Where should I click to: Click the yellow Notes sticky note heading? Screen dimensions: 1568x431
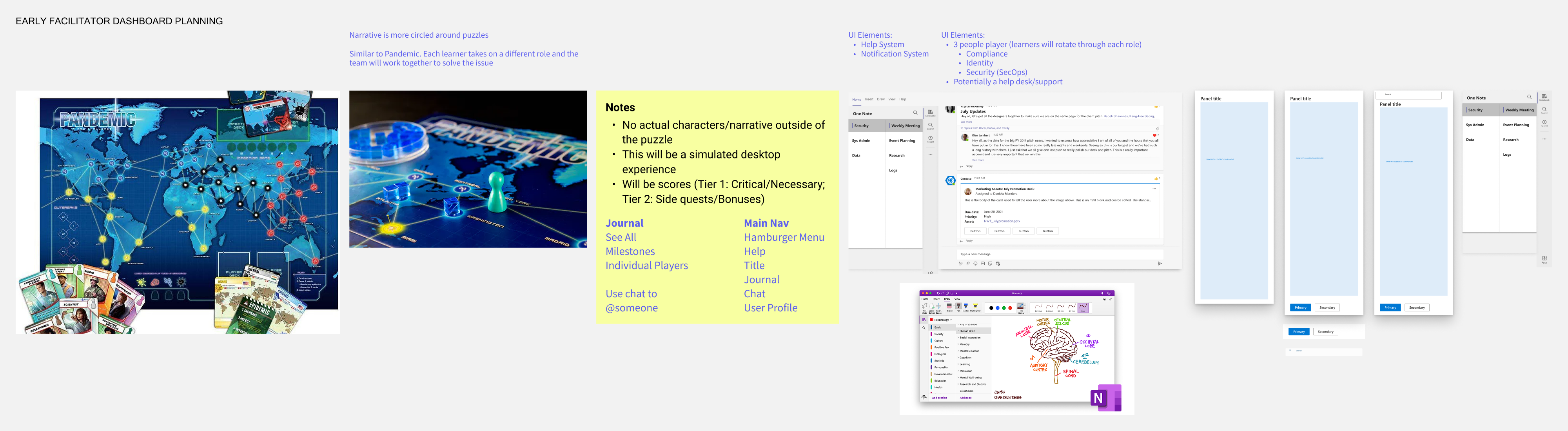pyautogui.click(x=620, y=107)
